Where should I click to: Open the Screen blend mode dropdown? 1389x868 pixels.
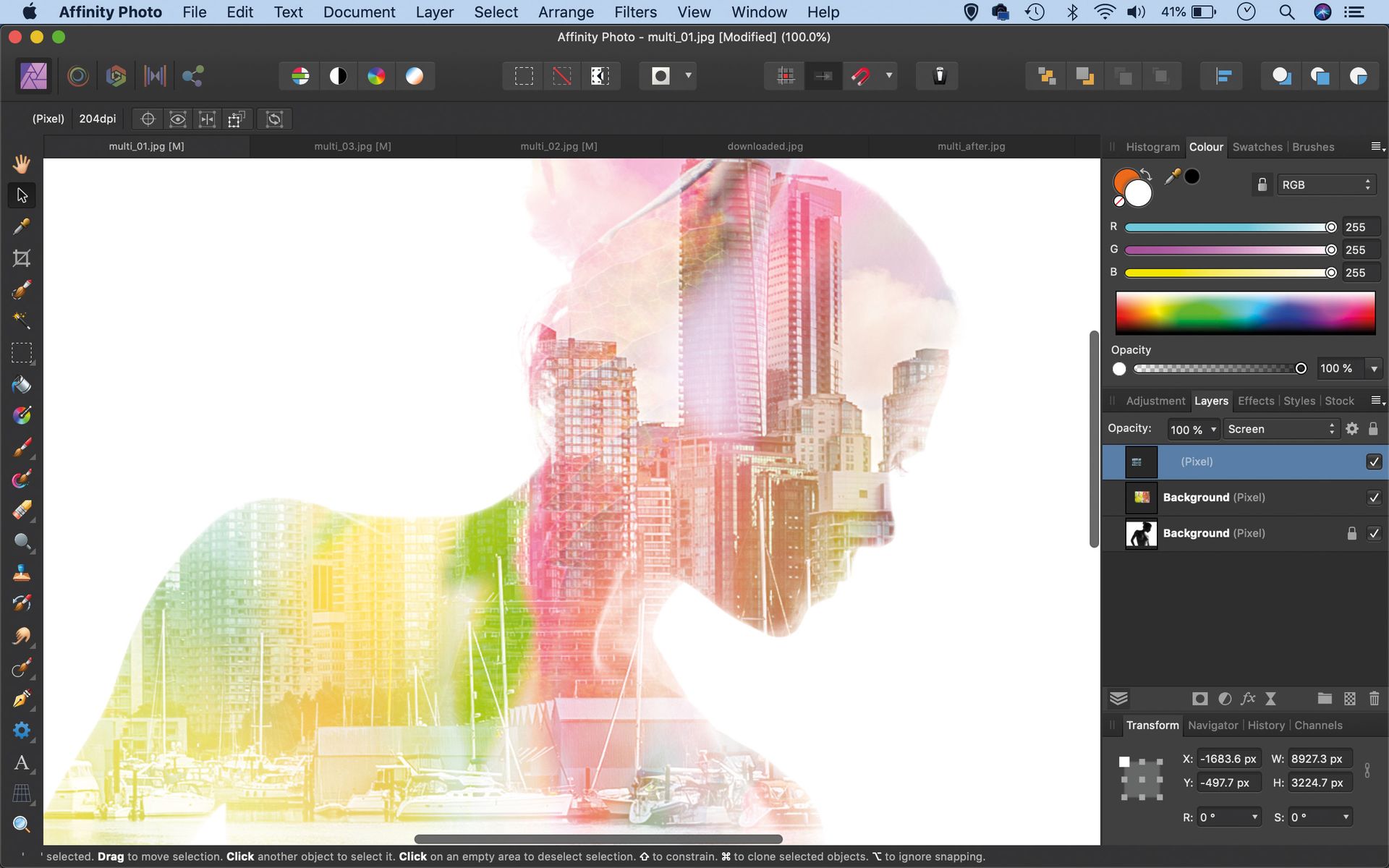1280,429
